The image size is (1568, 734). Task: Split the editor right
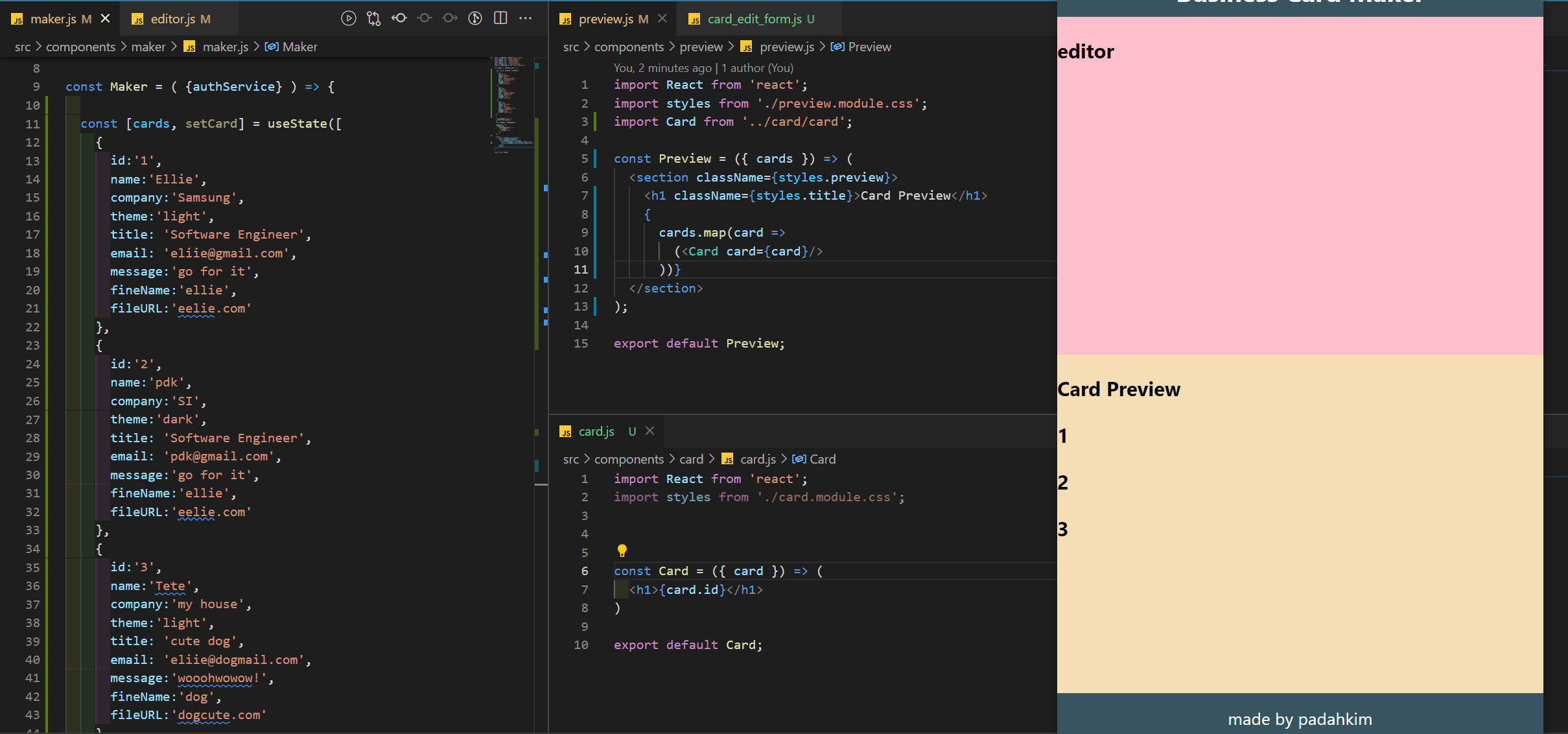pos(500,18)
